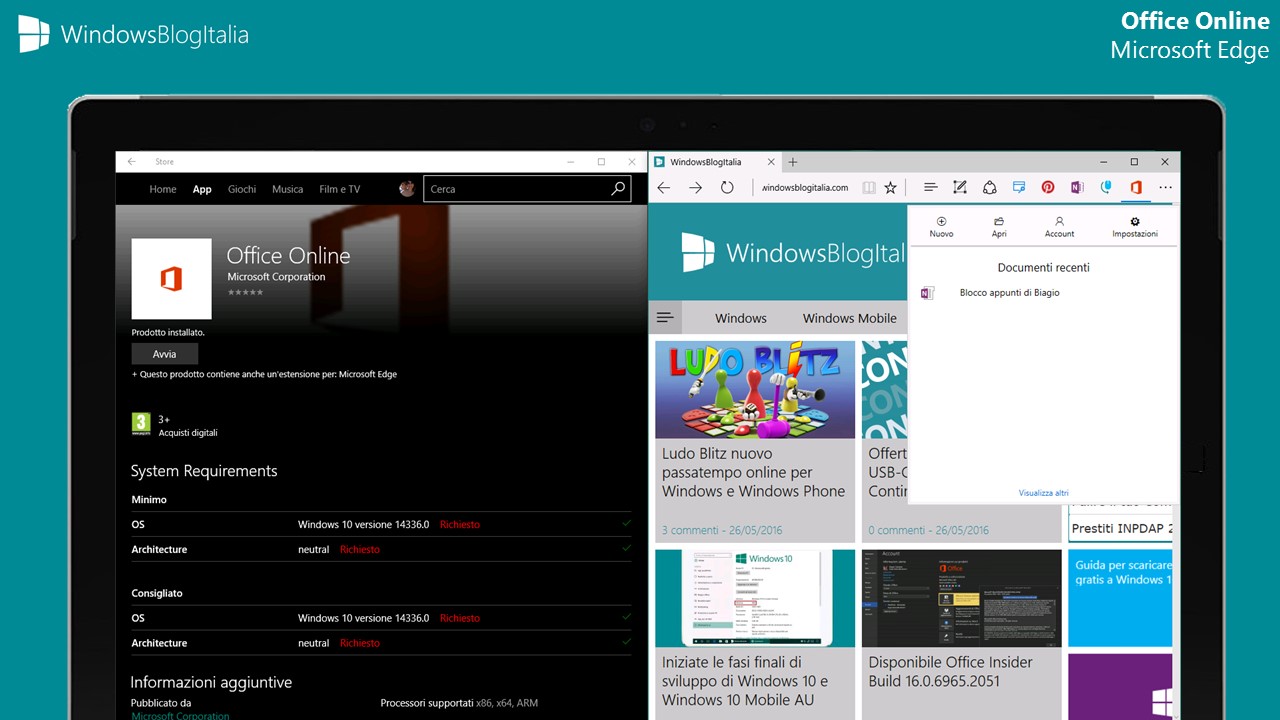Make a Web Note in Edge
This screenshot has width=1280, height=720.
960,187
